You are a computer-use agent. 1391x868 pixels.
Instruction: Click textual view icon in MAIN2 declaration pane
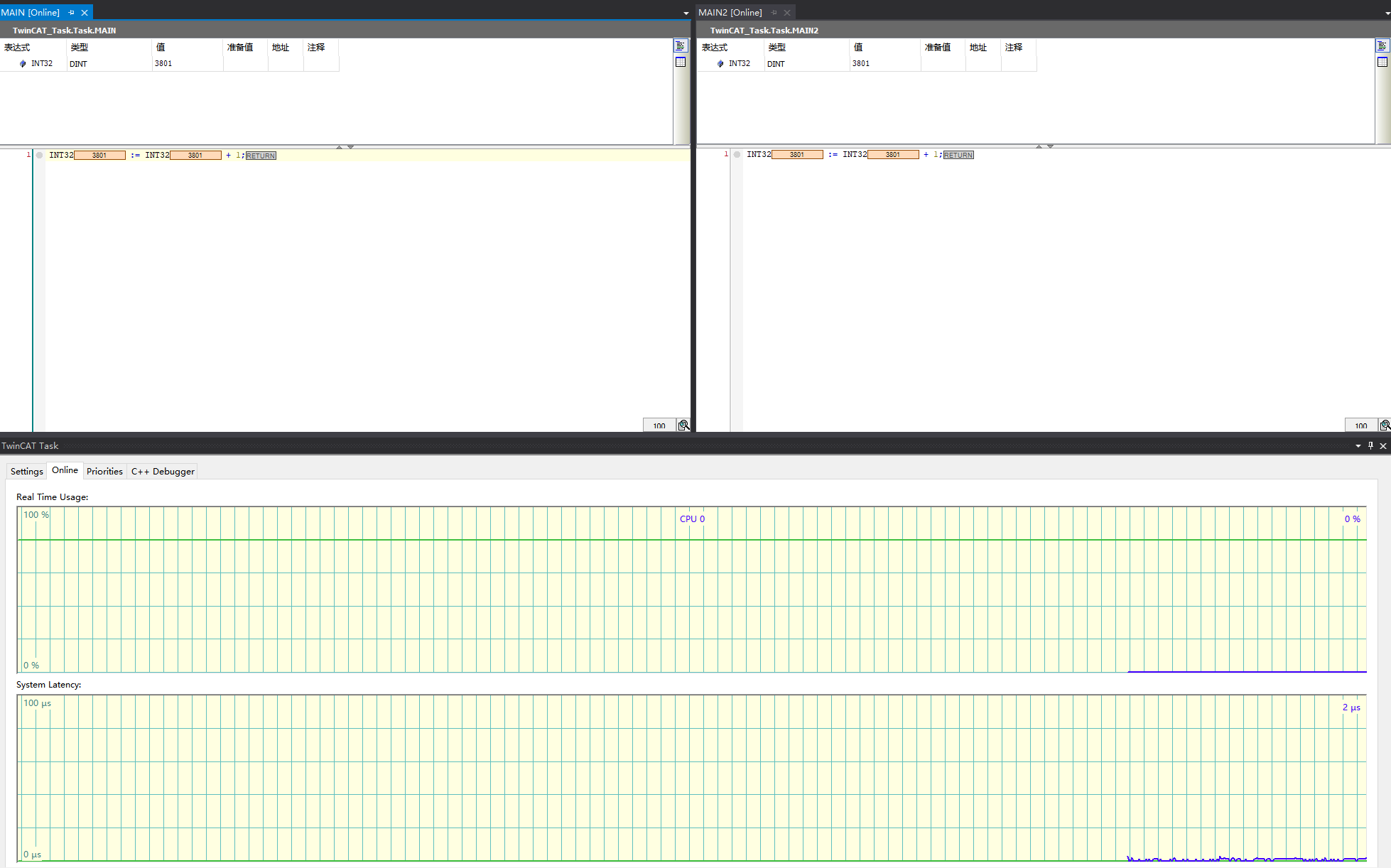[x=1382, y=46]
